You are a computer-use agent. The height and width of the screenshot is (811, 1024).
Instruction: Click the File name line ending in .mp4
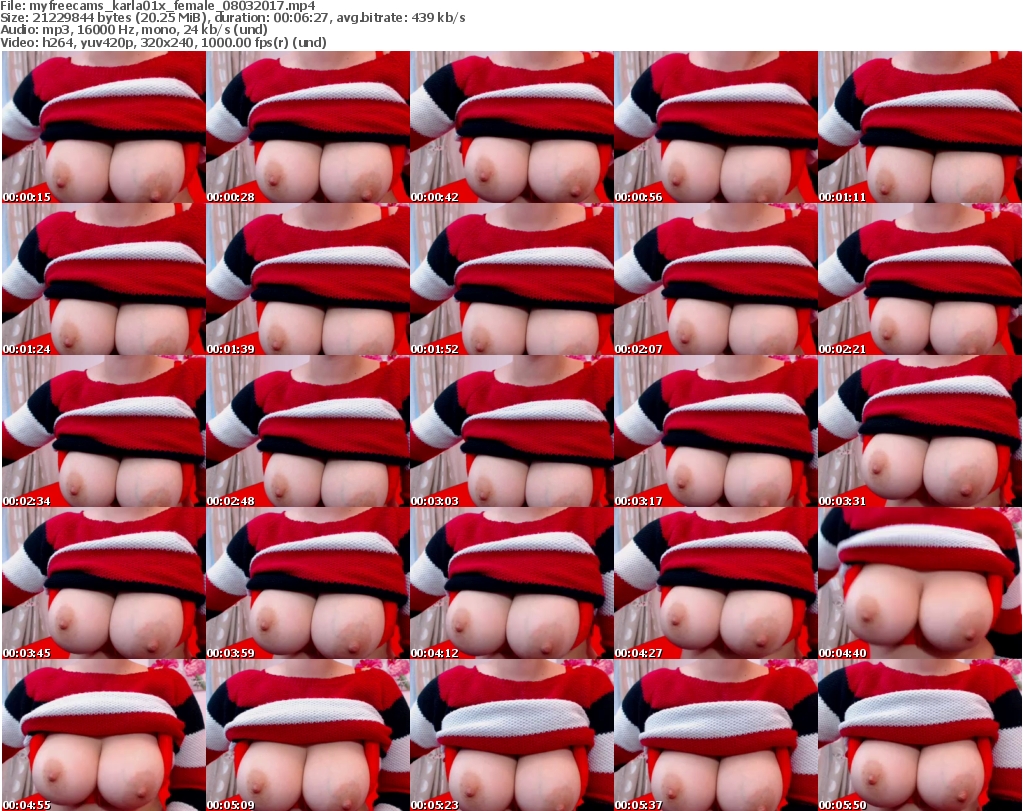click(158, 6)
